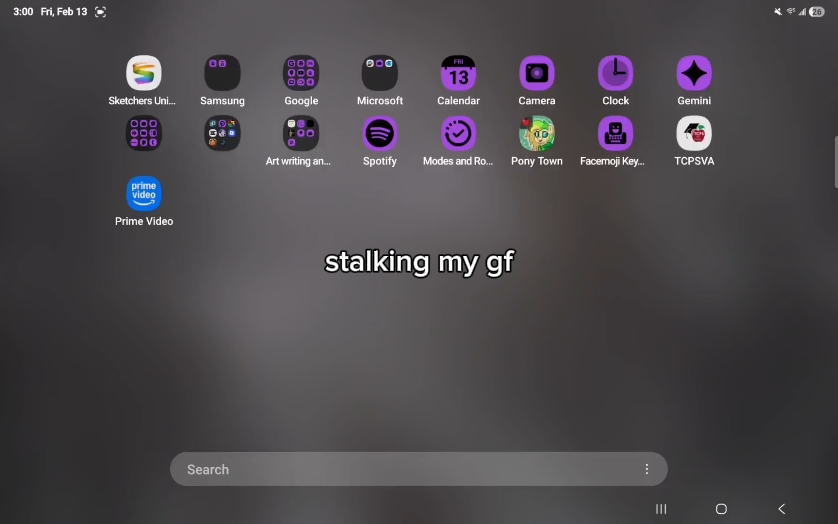
Task: Tap the Recents navigation button
Action: click(x=661, y=508)
